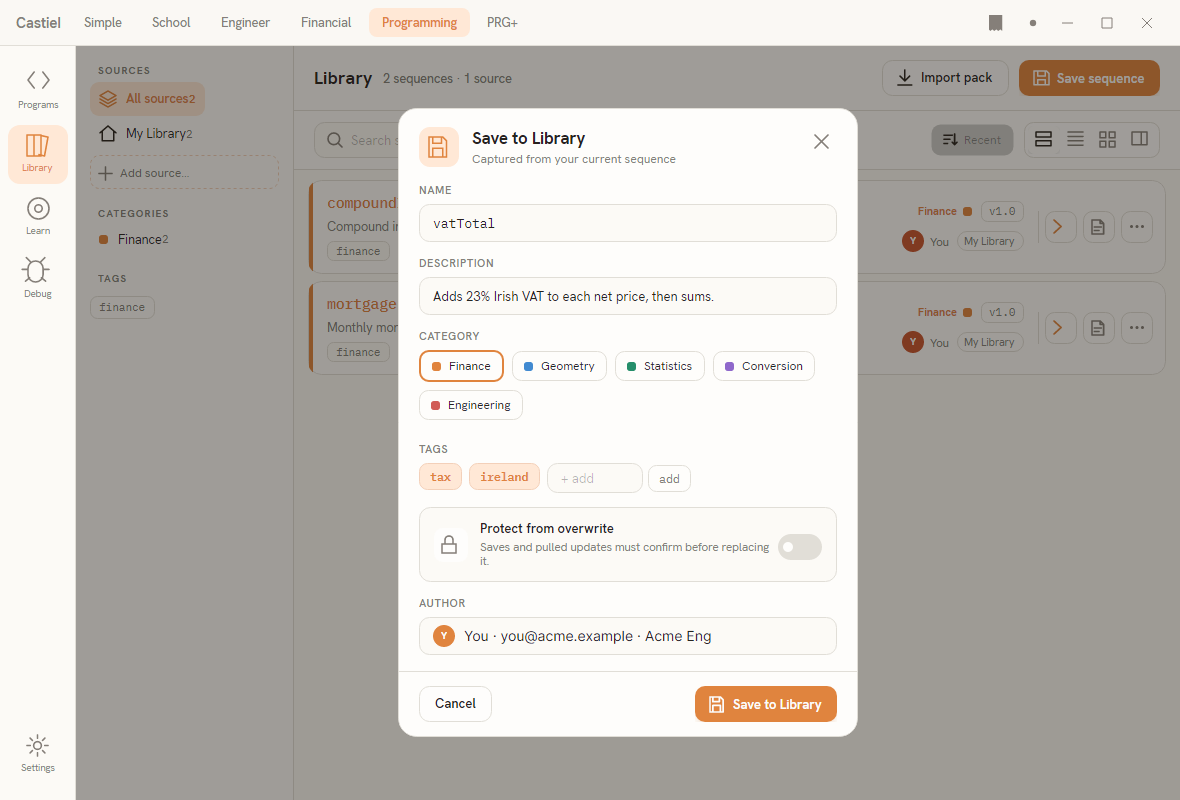Open the Library sidebar section
Image resolution: width=1180 pixels, height=800 pixels.
(38, 154)
